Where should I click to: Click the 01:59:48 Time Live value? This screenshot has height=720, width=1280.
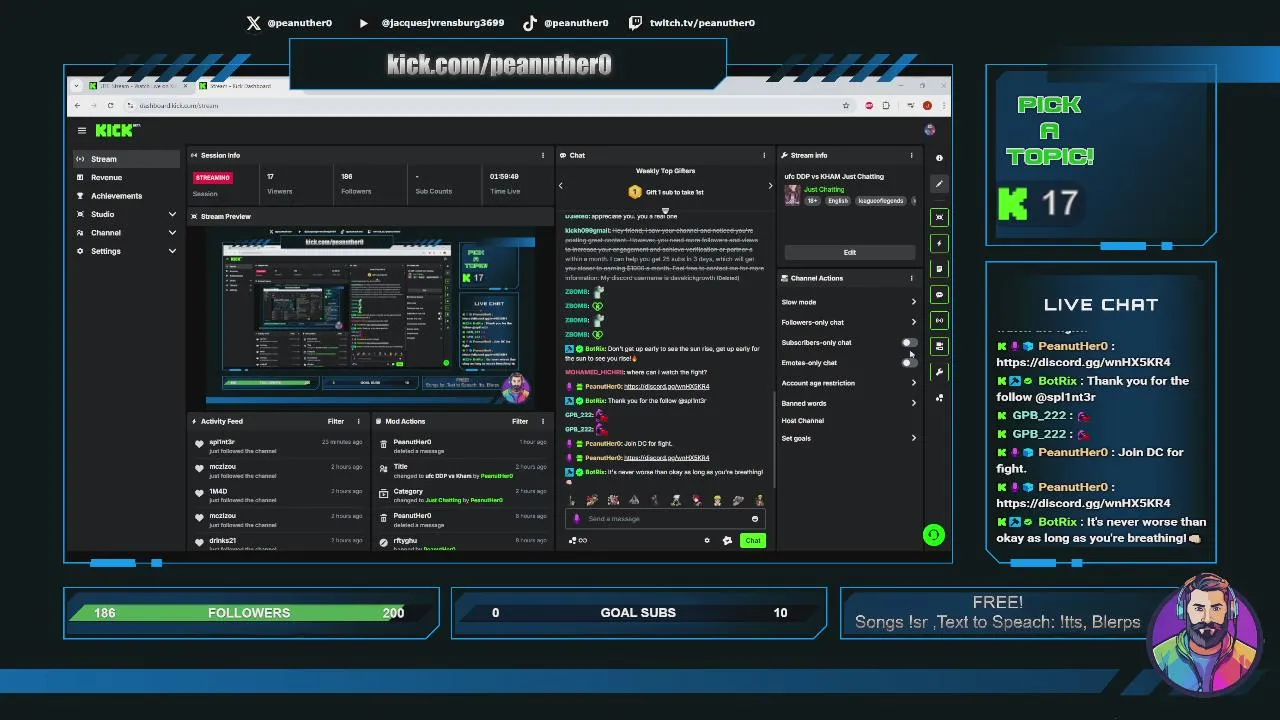505,177
